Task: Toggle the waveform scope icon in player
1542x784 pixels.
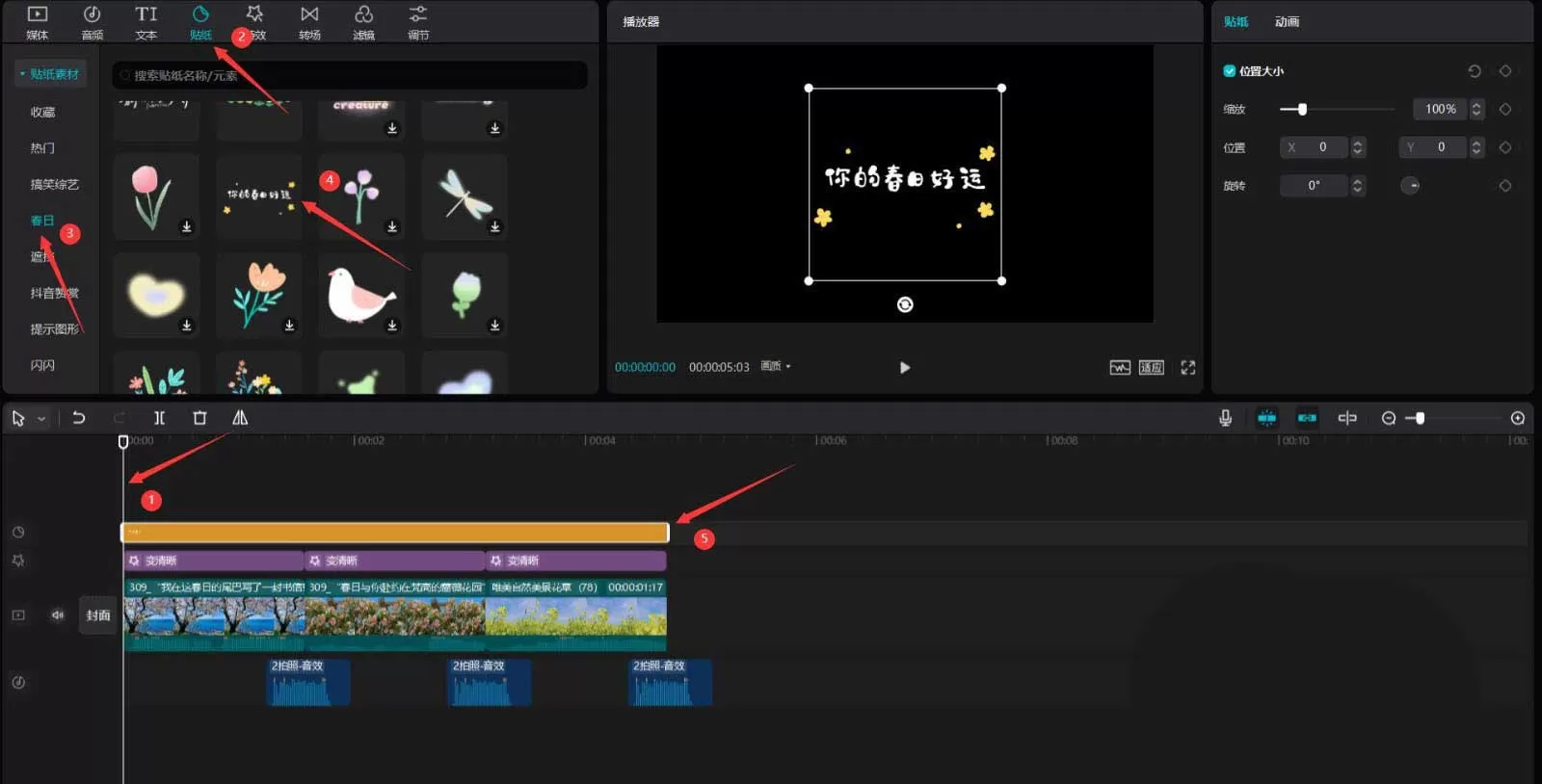Action: 1120,367
